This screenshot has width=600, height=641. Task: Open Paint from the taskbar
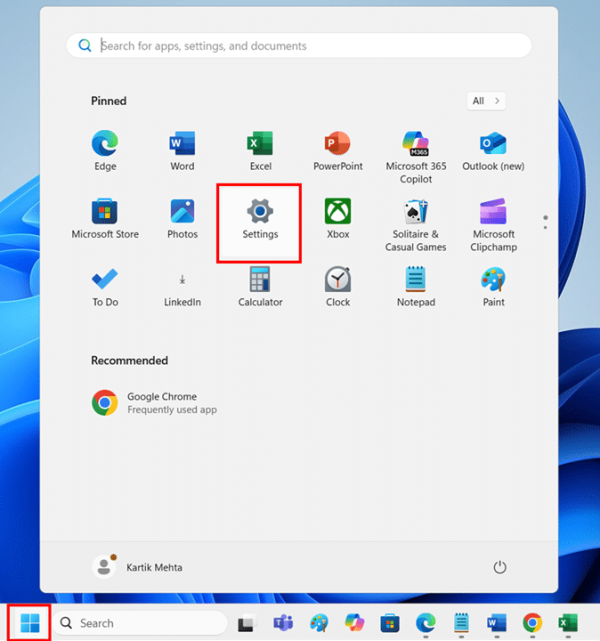pyautogui.click(x=319, y=623)
